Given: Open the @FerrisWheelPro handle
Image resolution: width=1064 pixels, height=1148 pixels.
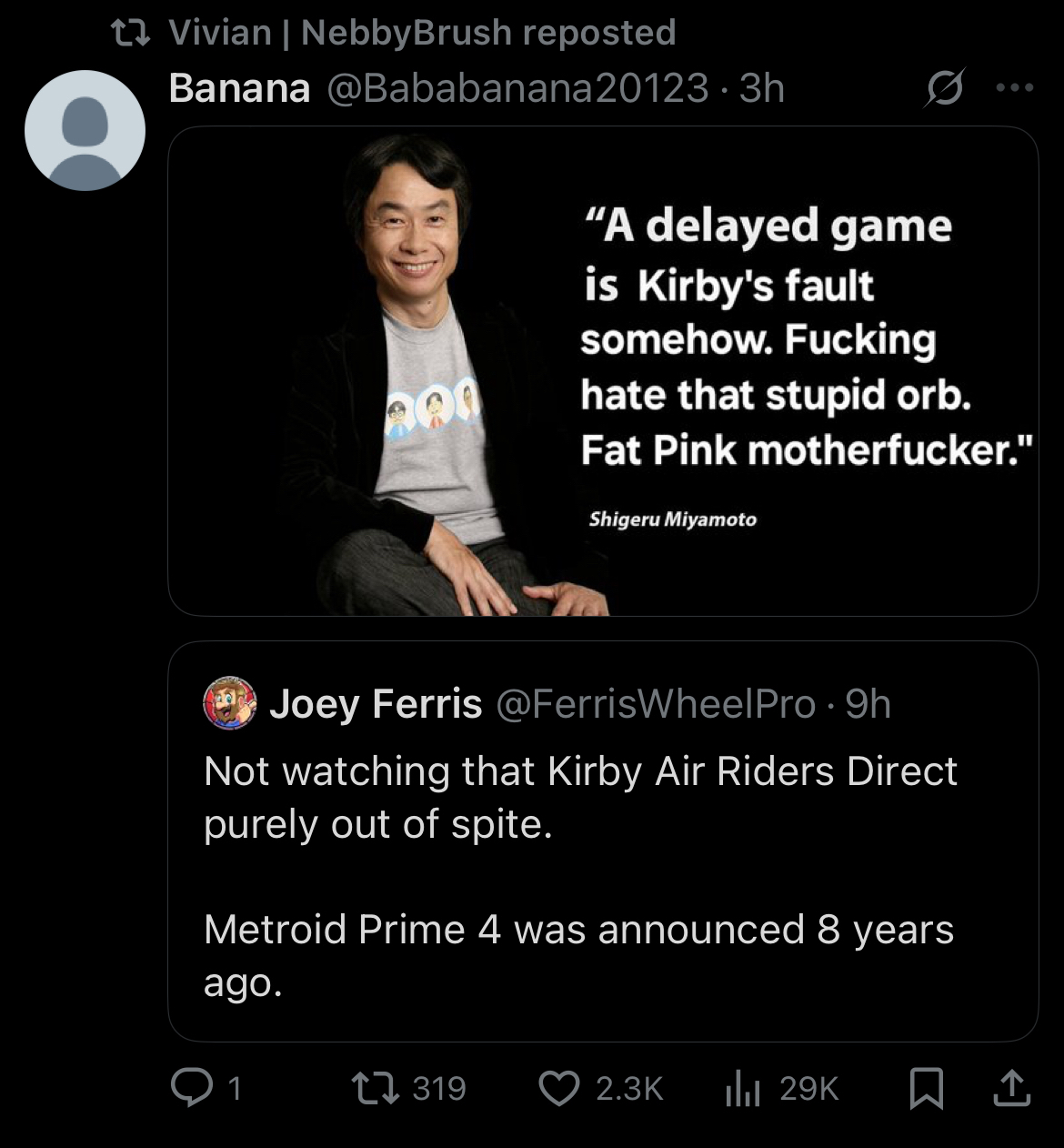Looking at the screenshot, I should pos(655,703).
